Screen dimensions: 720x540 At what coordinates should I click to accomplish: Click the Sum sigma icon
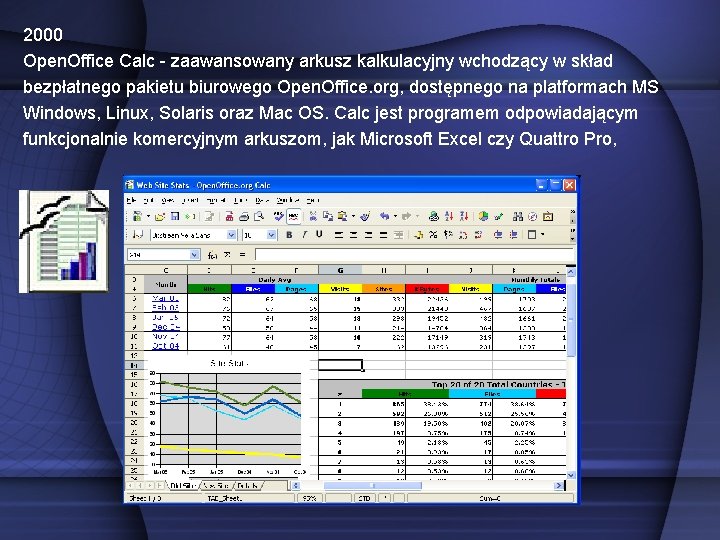[x=227, y=254]
